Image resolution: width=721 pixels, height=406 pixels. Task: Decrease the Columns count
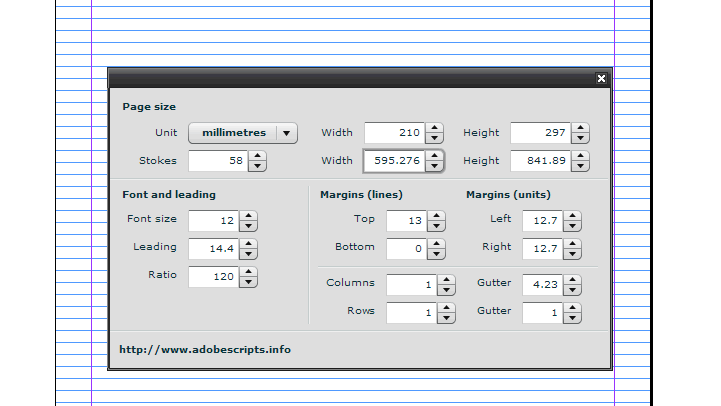point(446,290)
